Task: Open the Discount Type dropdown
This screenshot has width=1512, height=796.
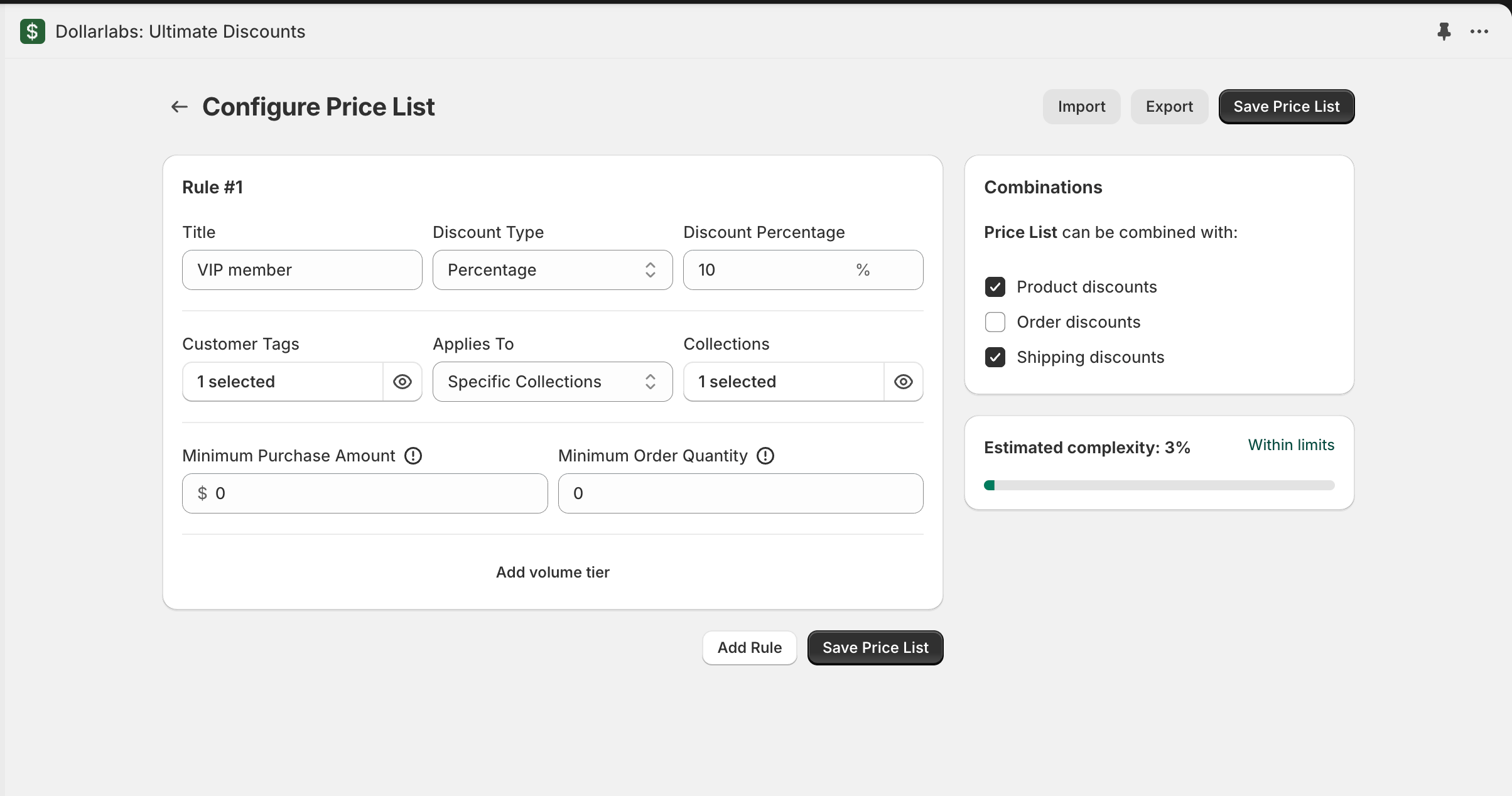Action: coord(553,270)
